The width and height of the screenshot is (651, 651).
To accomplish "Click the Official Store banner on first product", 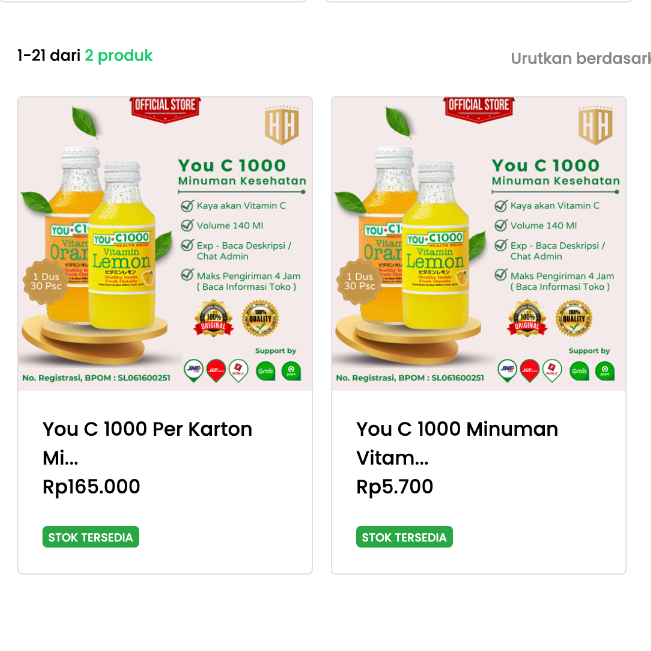I will (x=166, y=108).
